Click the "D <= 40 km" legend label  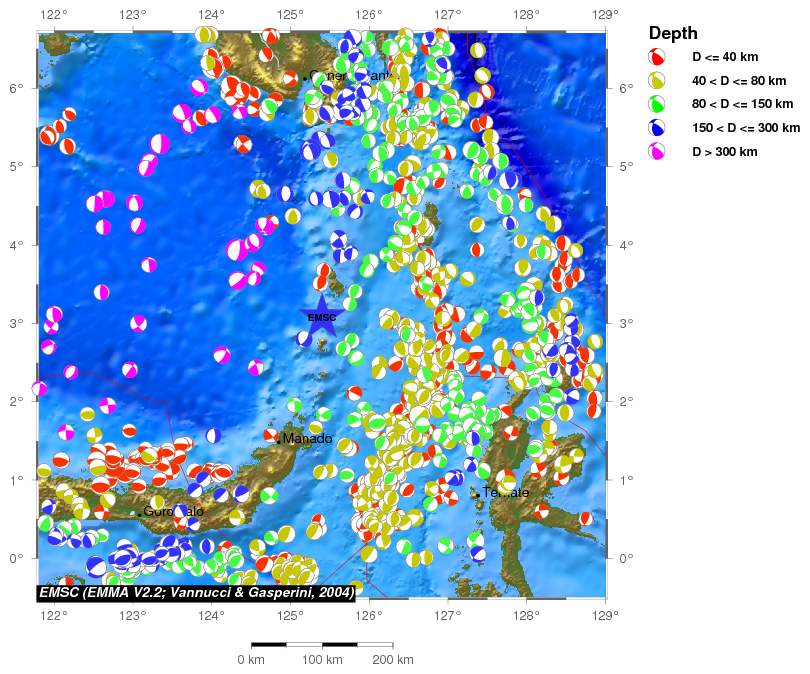pyautogui.click(x=726, y=56)
